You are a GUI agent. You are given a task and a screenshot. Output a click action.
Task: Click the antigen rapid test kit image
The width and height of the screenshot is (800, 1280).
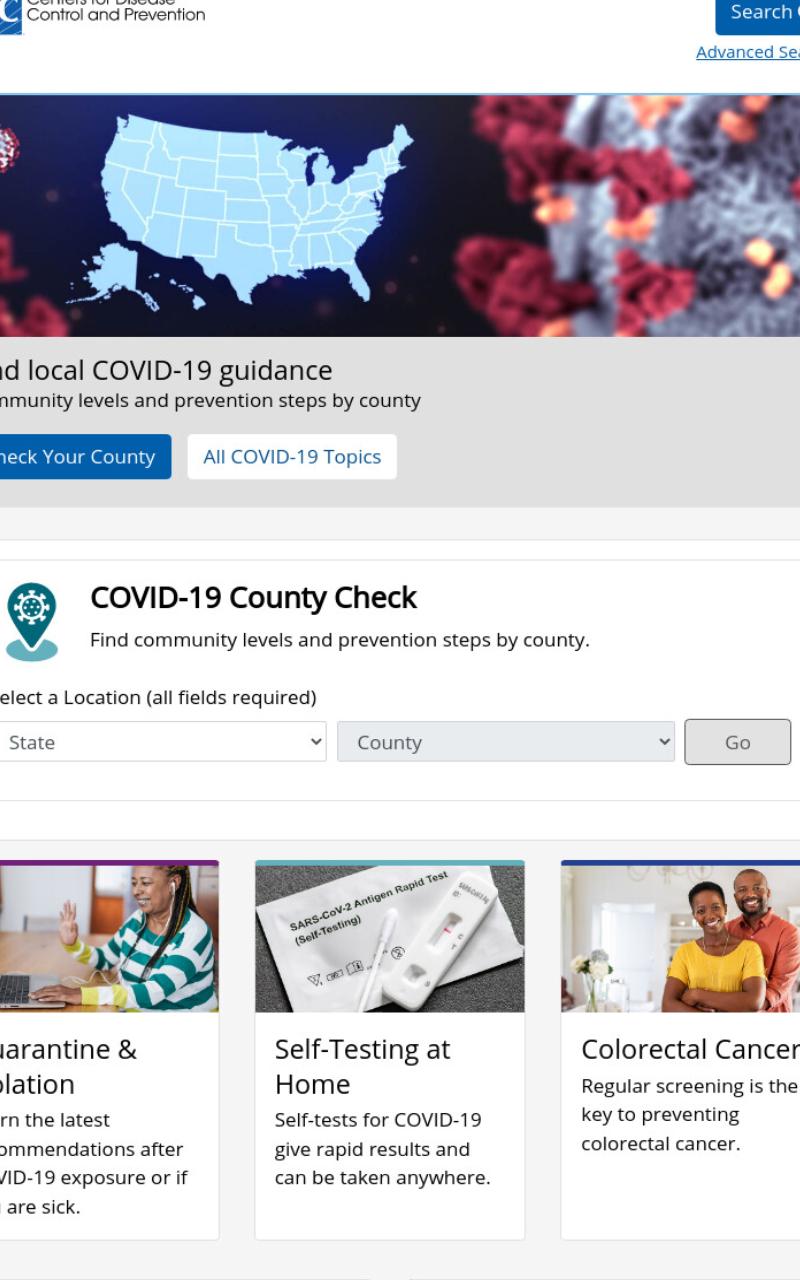390,938
